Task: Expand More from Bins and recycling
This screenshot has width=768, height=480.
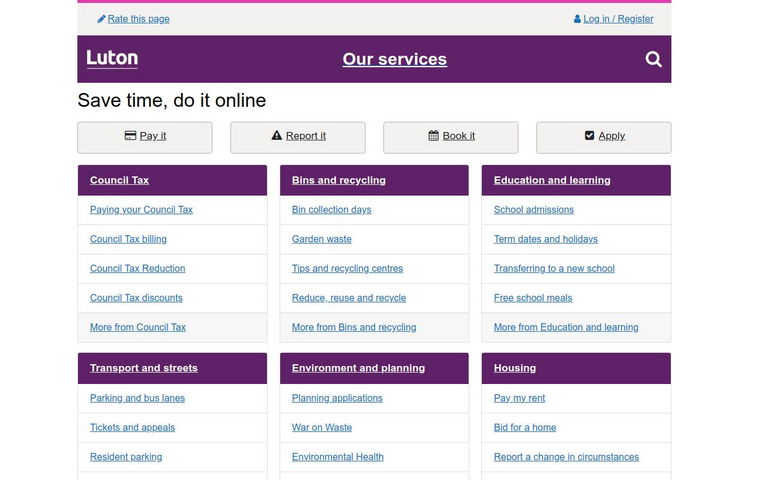Action: tap(353, 328)
